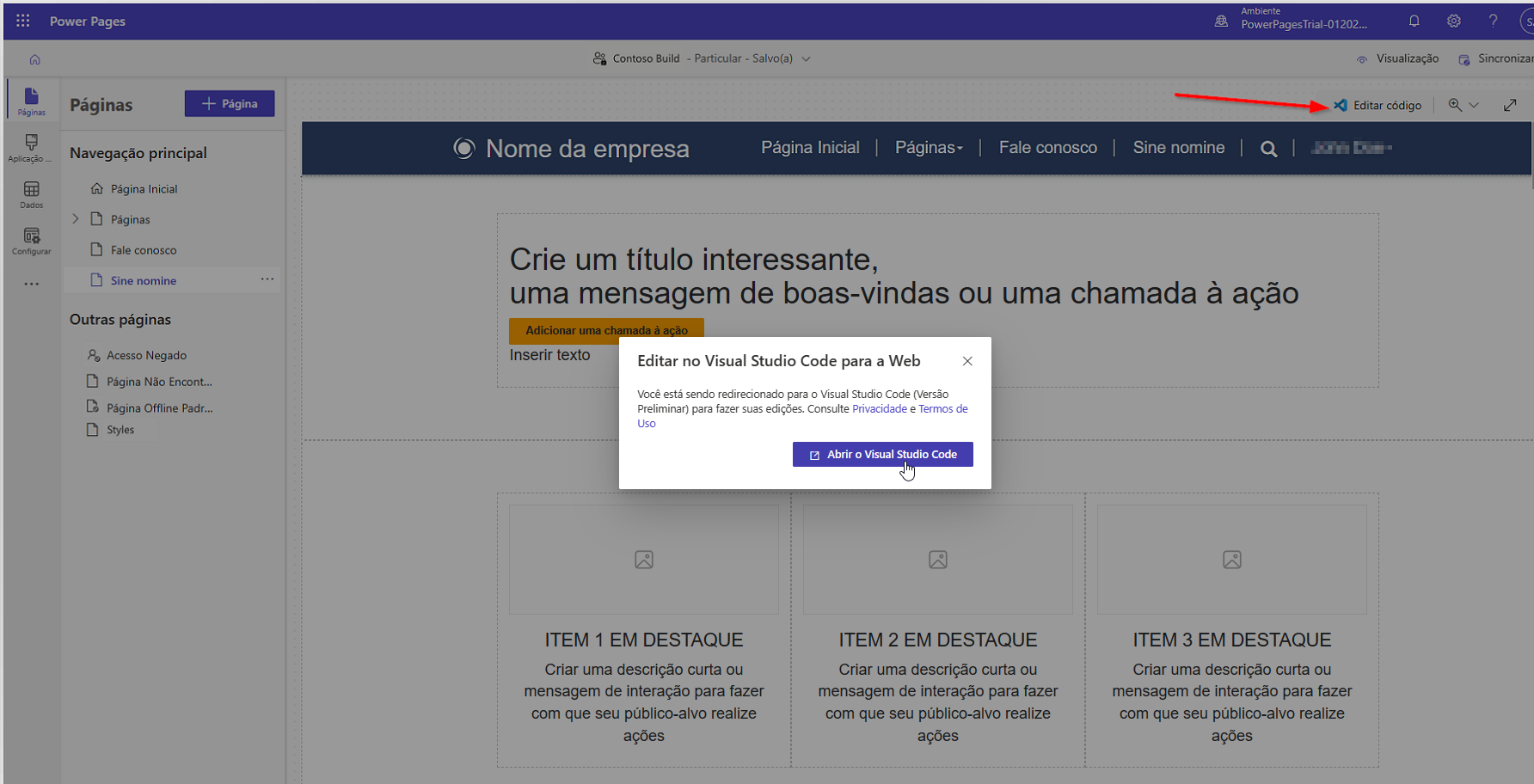The width and height of the screenshot is (1534, 784).
Task: Open the Styles page
Action: pyautogui.click(x=120, y=430)
